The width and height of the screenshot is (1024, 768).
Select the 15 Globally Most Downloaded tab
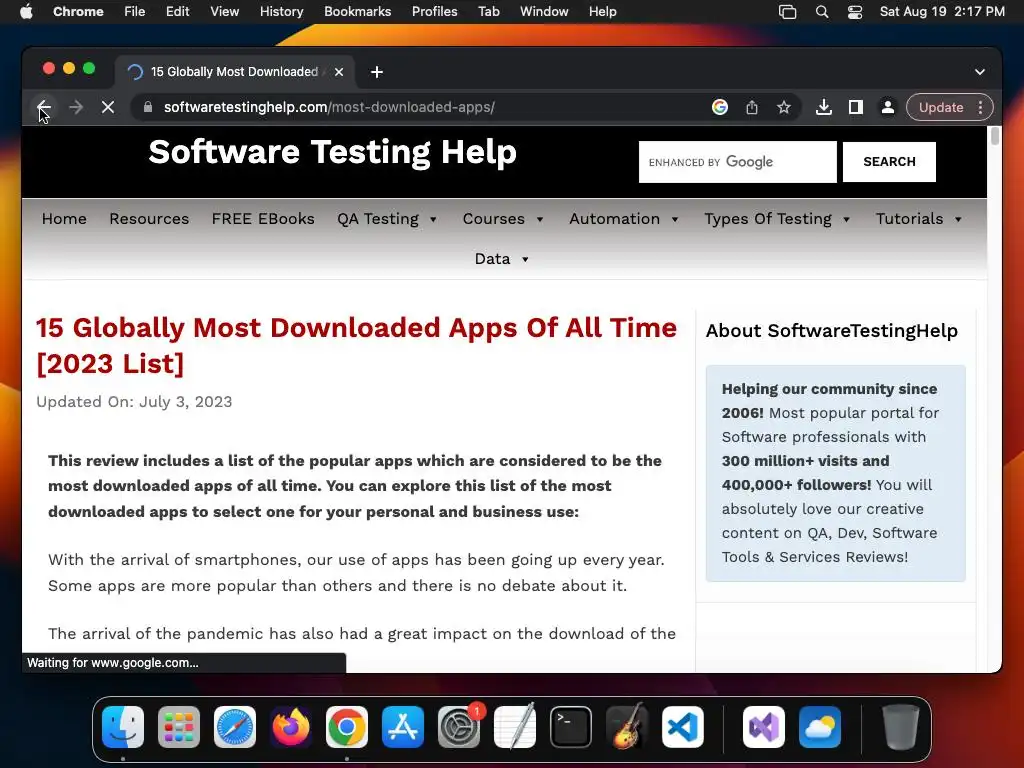(x=235, y=72)
